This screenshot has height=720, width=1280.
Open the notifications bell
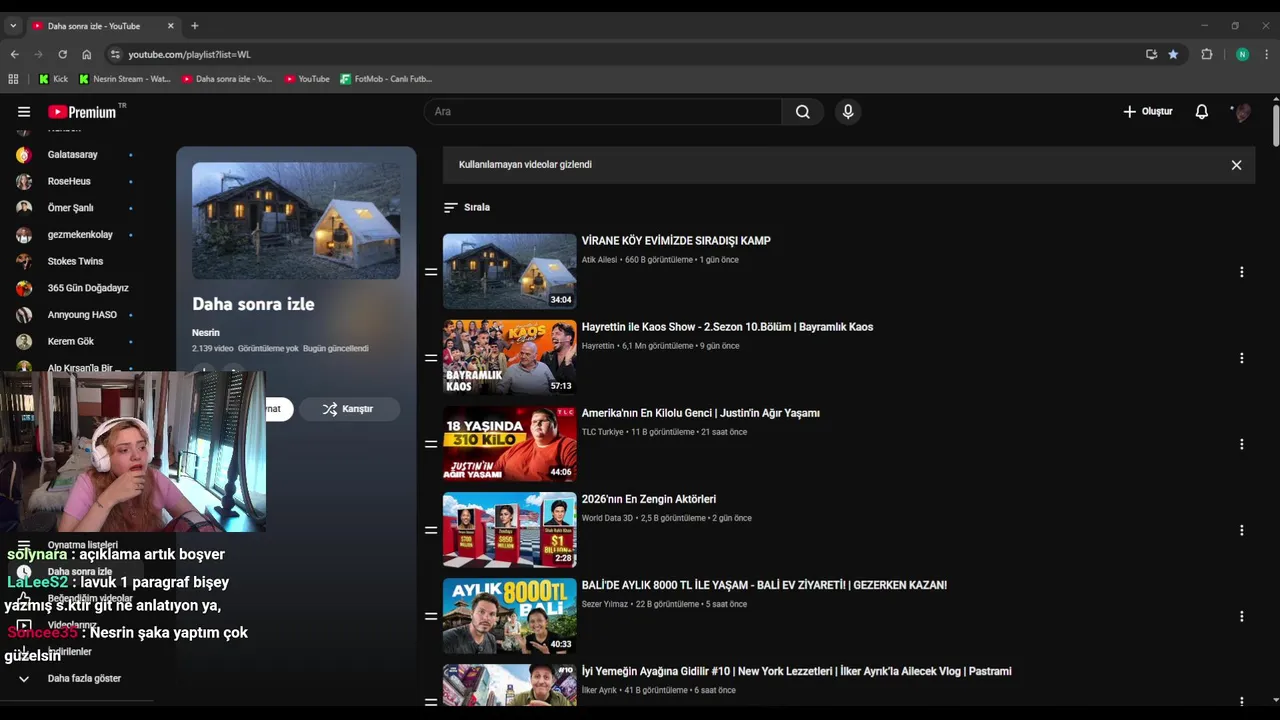coord(1202,112)
